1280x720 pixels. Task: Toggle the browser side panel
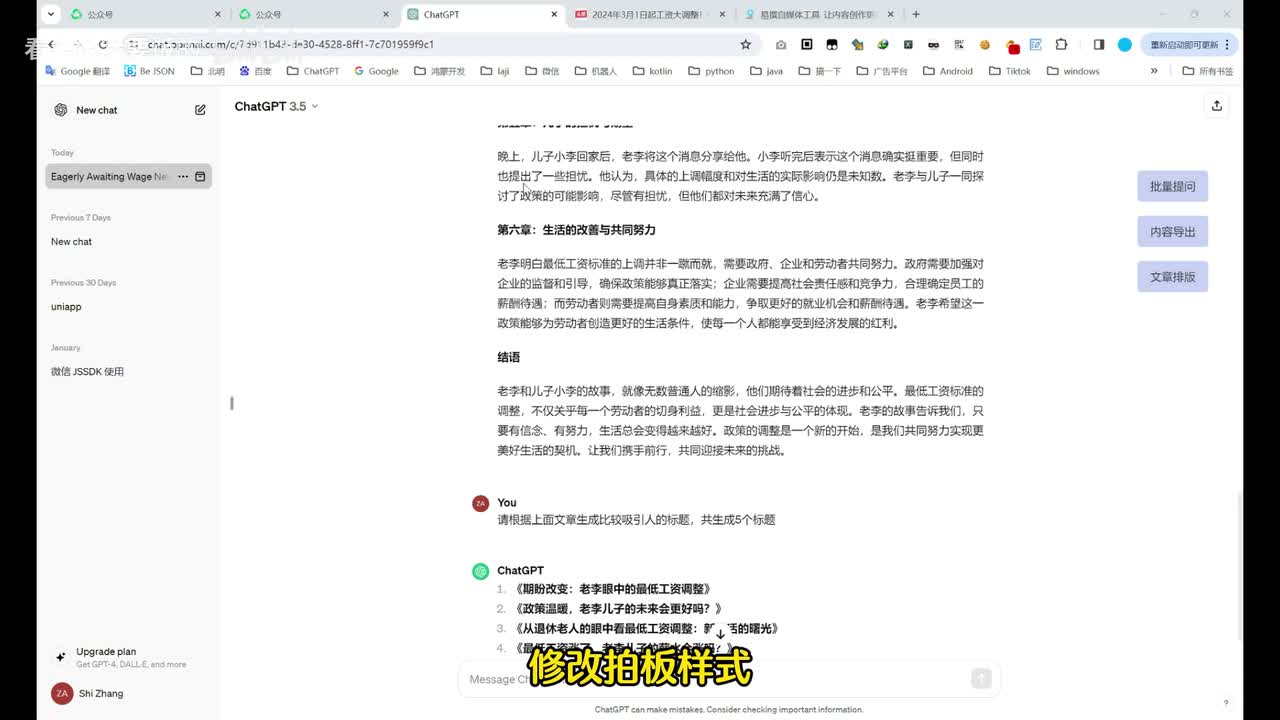tap(1098, 45)
